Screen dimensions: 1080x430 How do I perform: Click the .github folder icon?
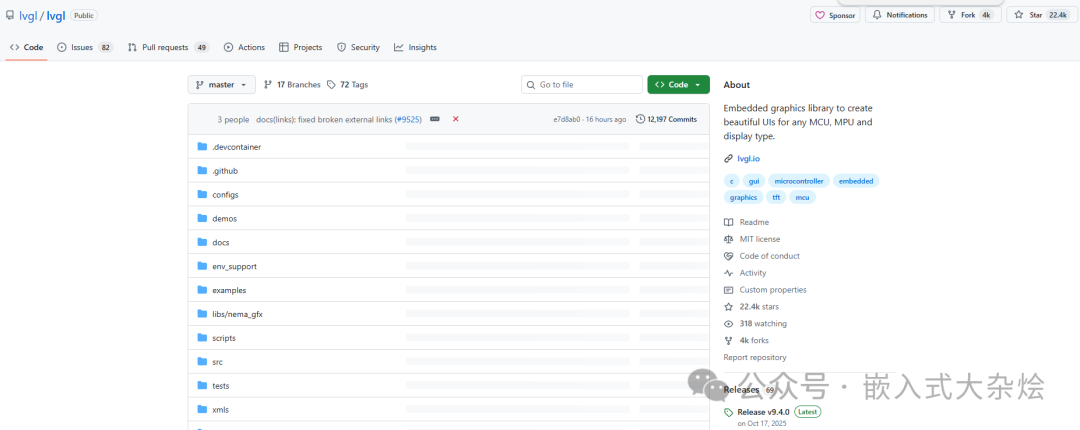(202, 170)
